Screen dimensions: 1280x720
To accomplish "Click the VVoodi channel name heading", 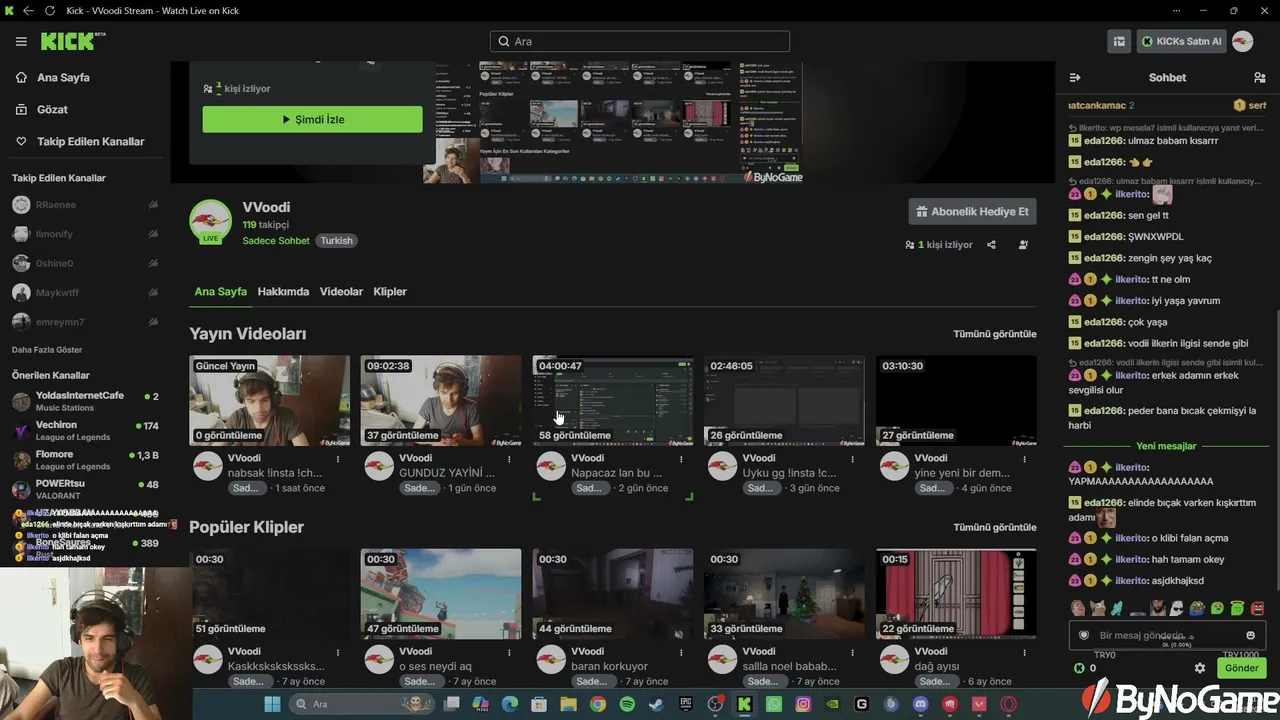I will 266,207.
